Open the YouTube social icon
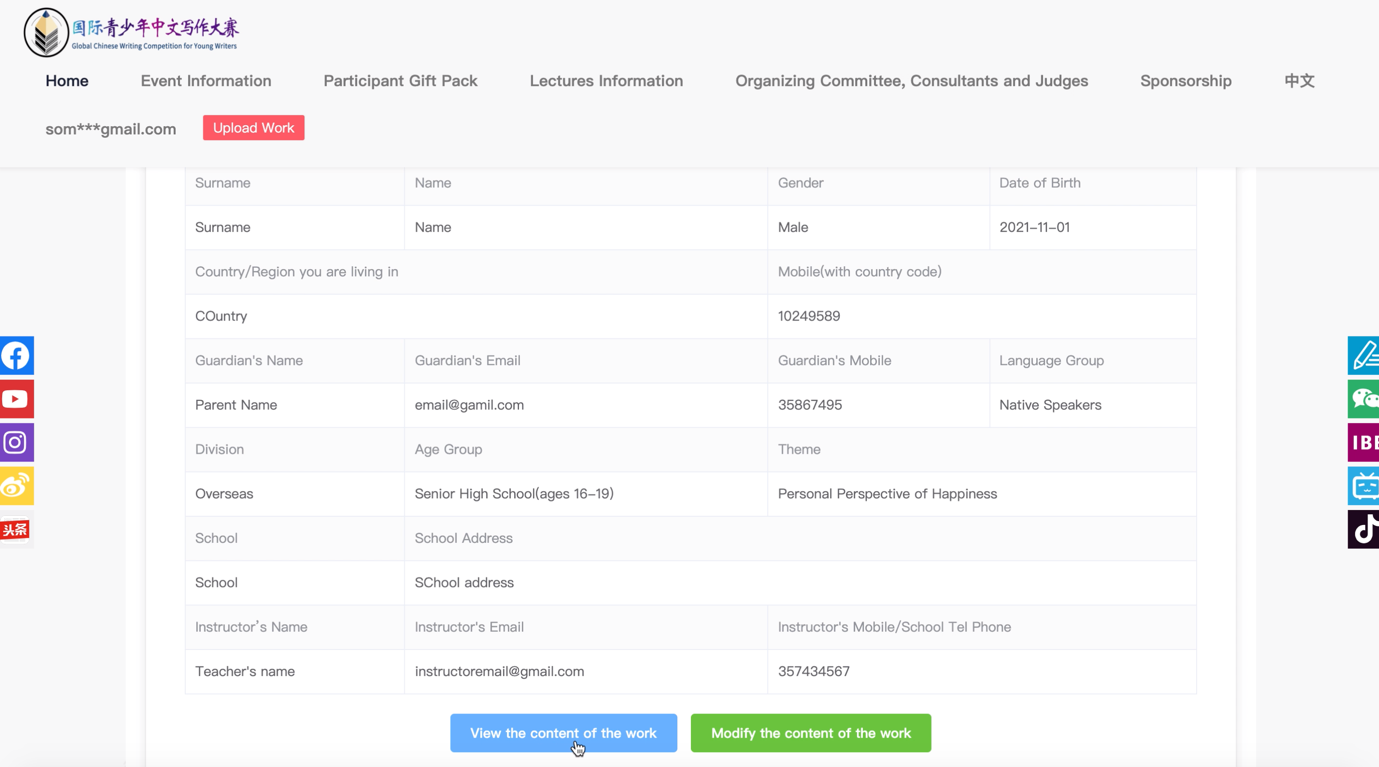 point(16,399)
